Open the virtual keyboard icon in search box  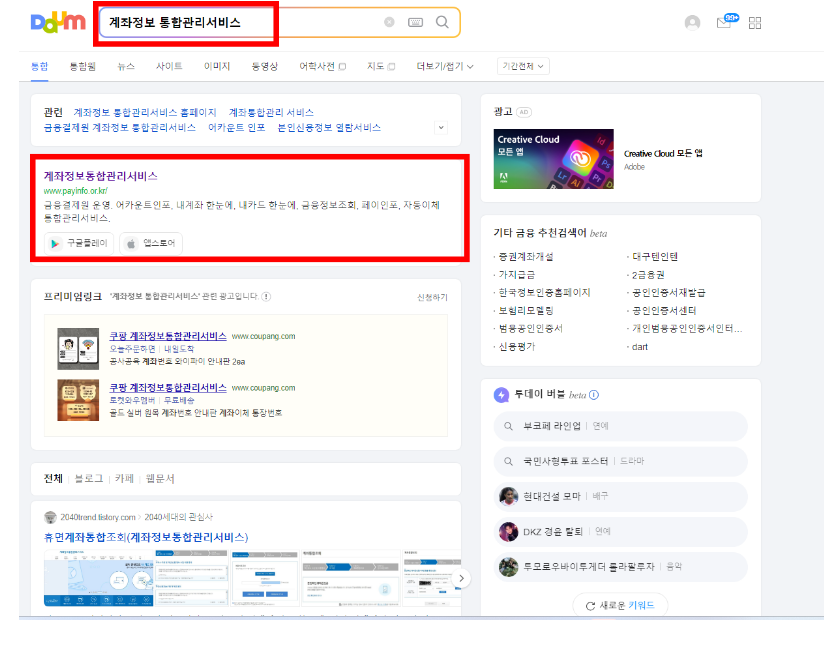click(x=415, y=22)
